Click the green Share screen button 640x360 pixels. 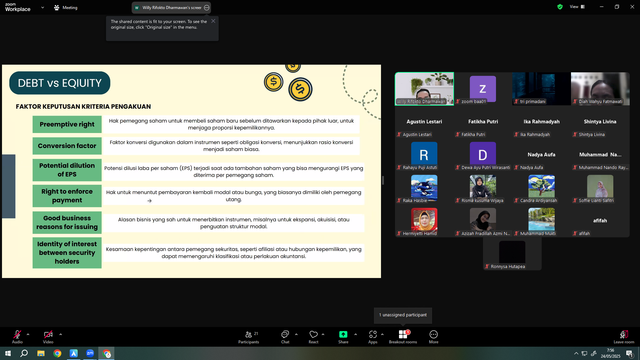pyautogui.click(x=343, y=337)
